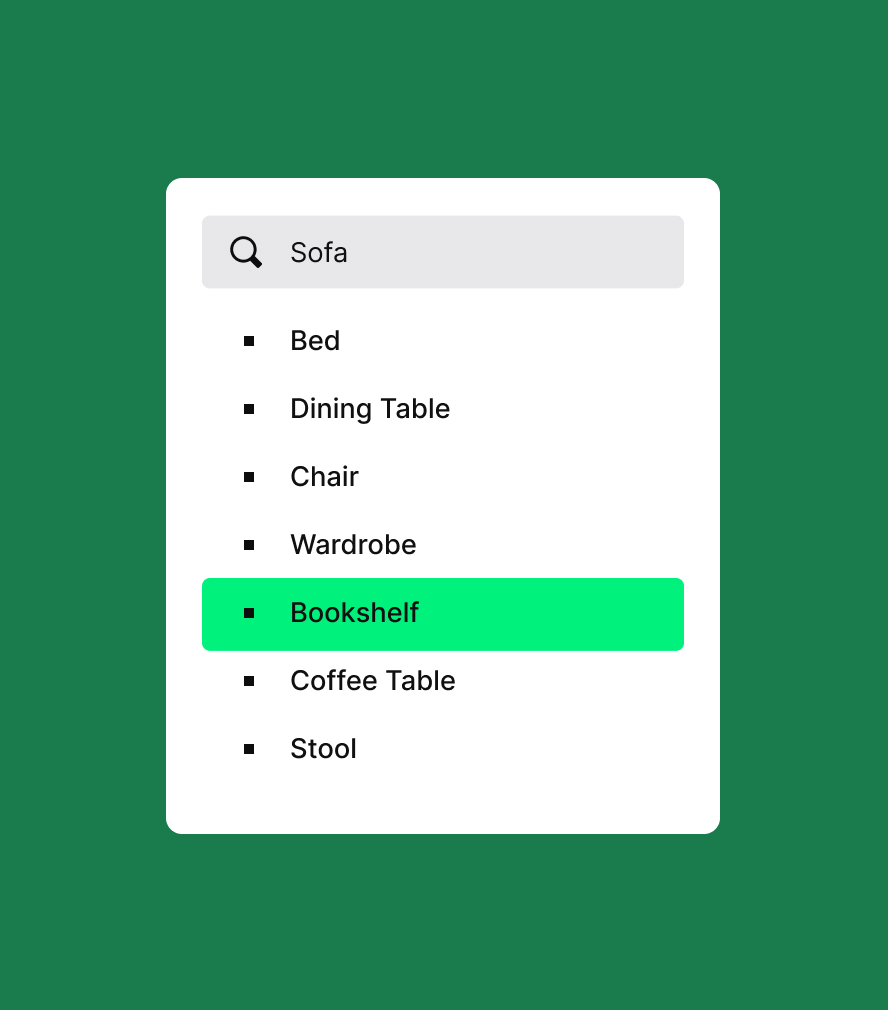Click the square bullet beside Stool
The width and height of the screenshot is (888, 1010).
249,749
